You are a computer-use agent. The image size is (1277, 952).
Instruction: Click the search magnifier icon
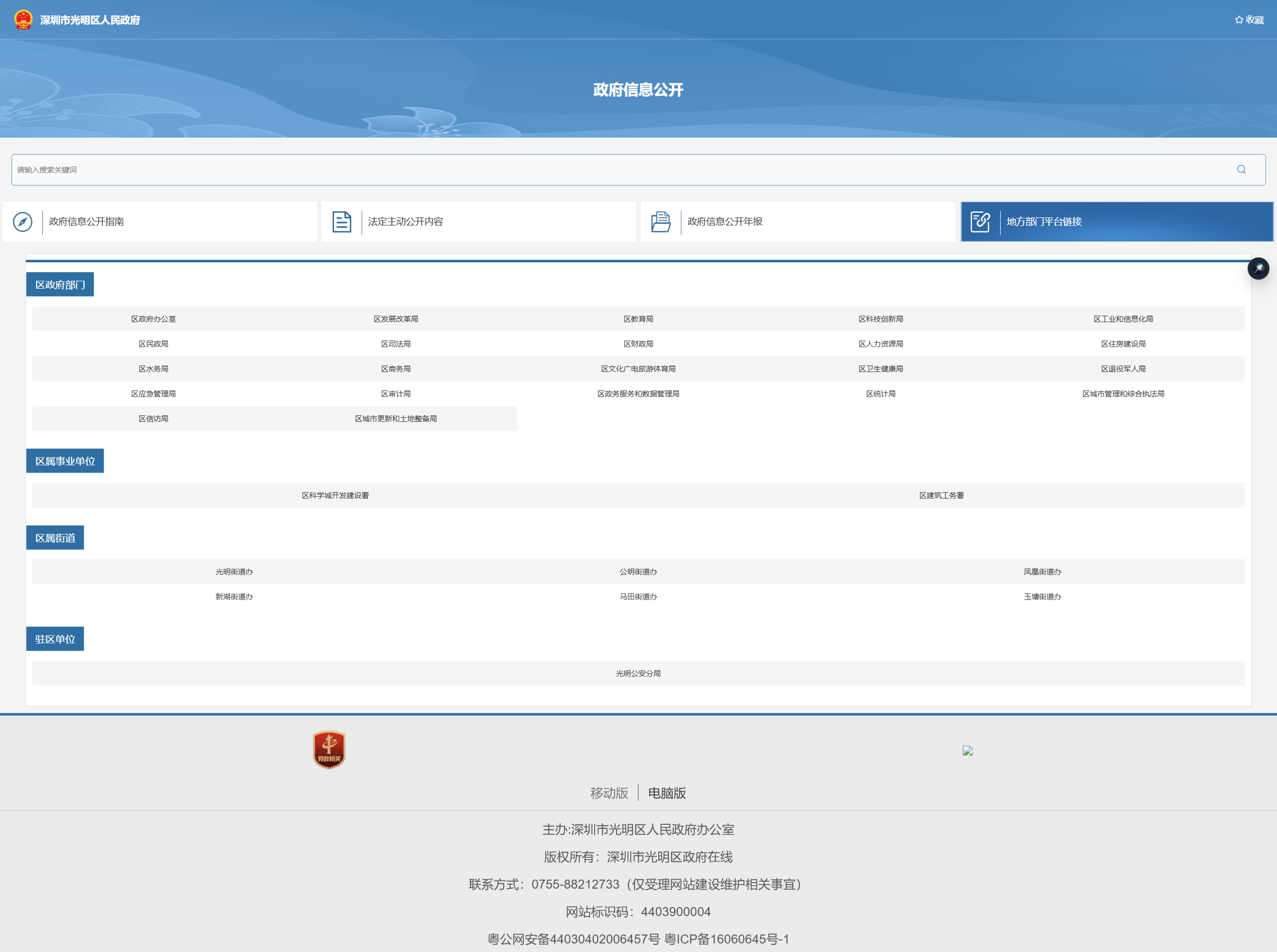(1241, 170)
